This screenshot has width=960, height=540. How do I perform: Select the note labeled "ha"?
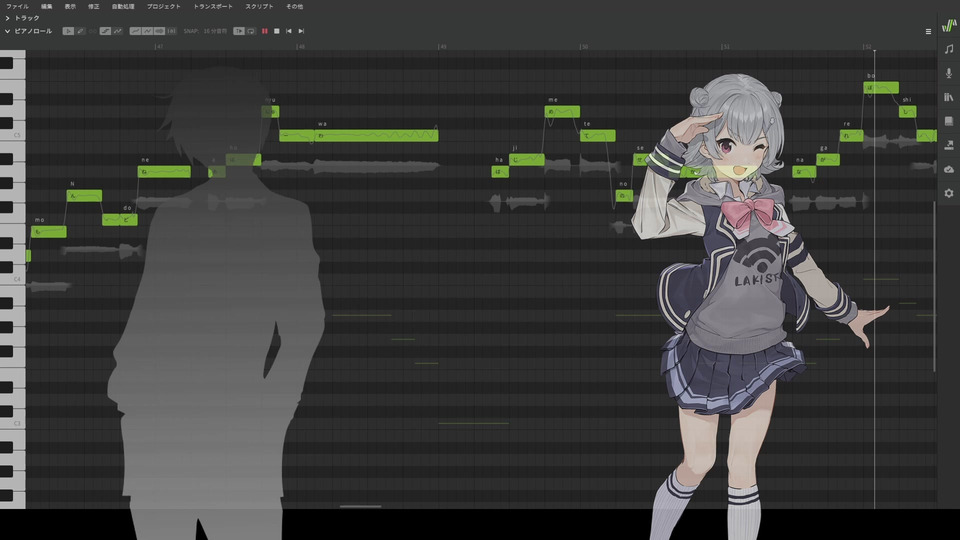[500, 172]
